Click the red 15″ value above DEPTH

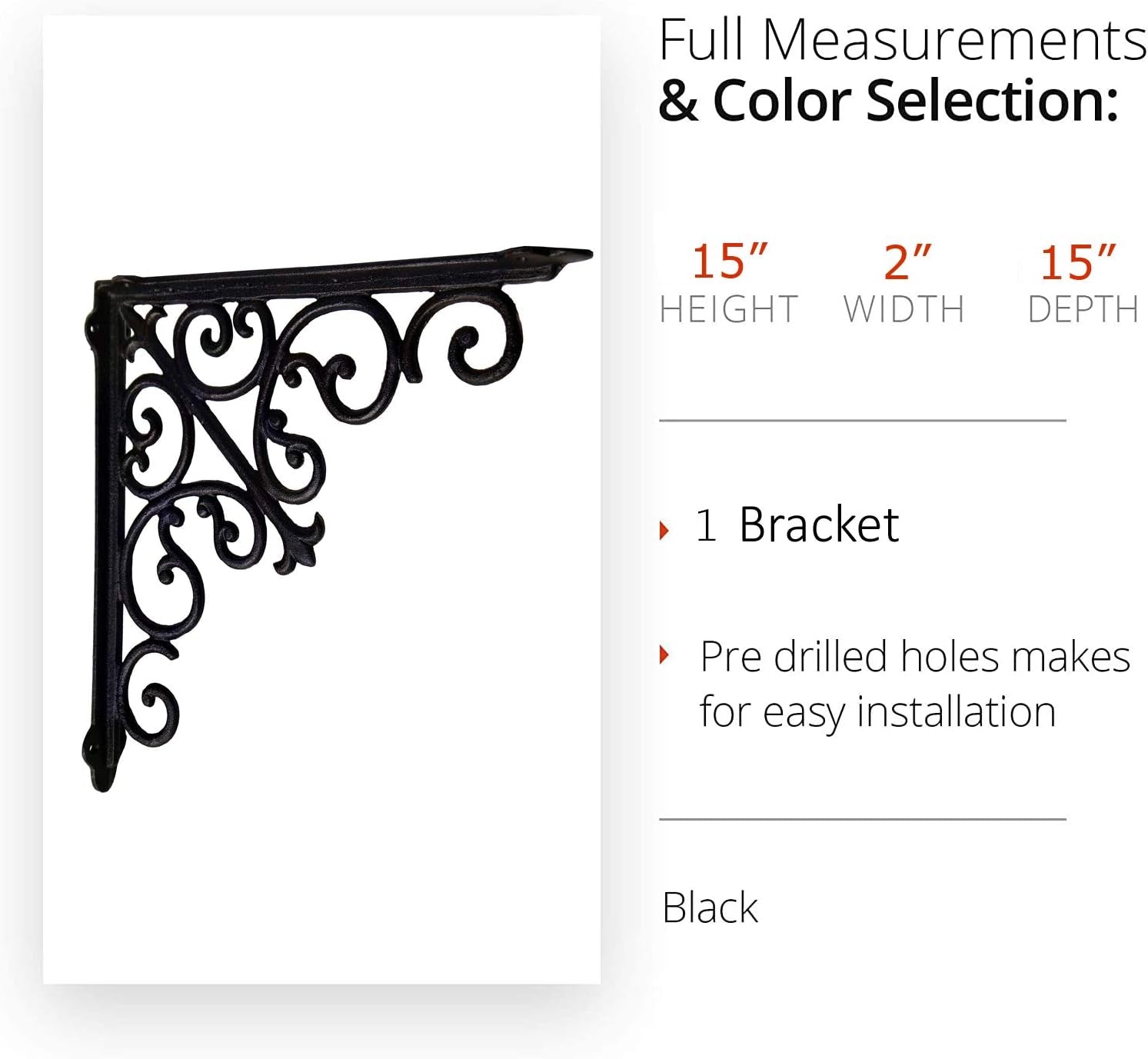pyautogui.click(x=1078, y=261)
